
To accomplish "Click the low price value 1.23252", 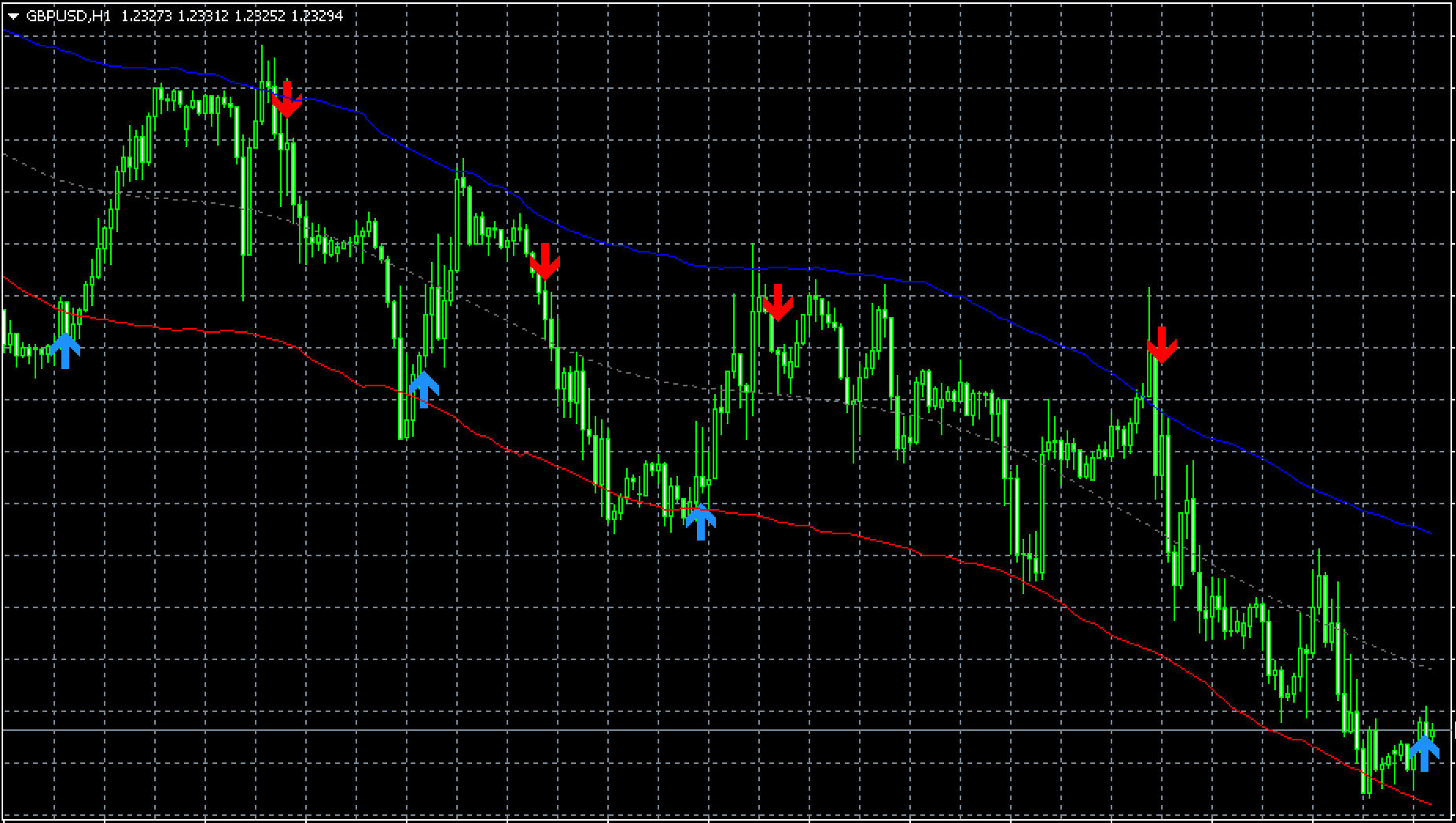I will click(260, 16).
